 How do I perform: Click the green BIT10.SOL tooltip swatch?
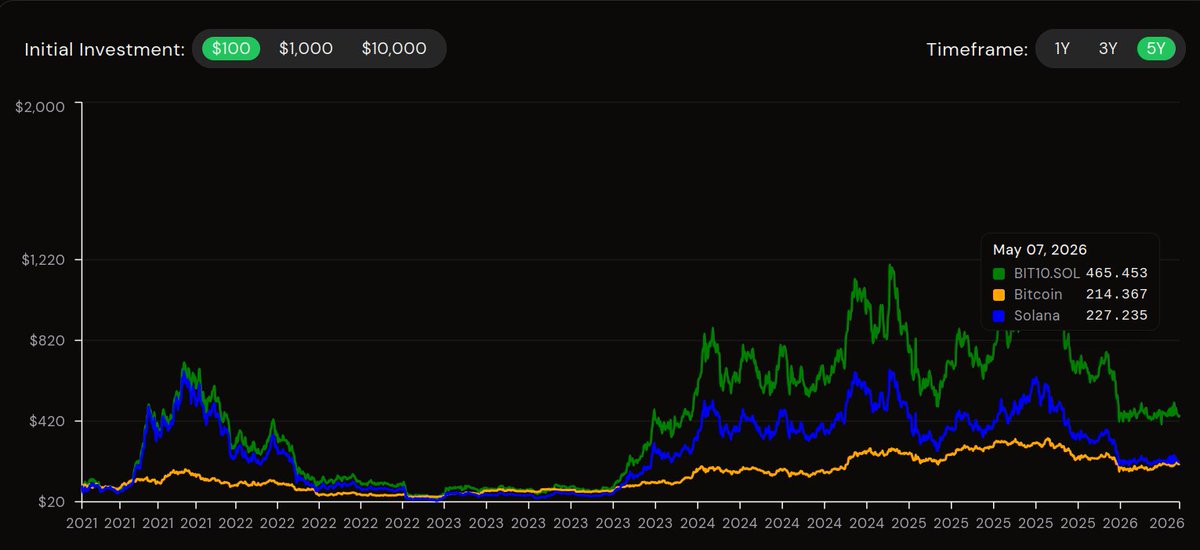999,273
